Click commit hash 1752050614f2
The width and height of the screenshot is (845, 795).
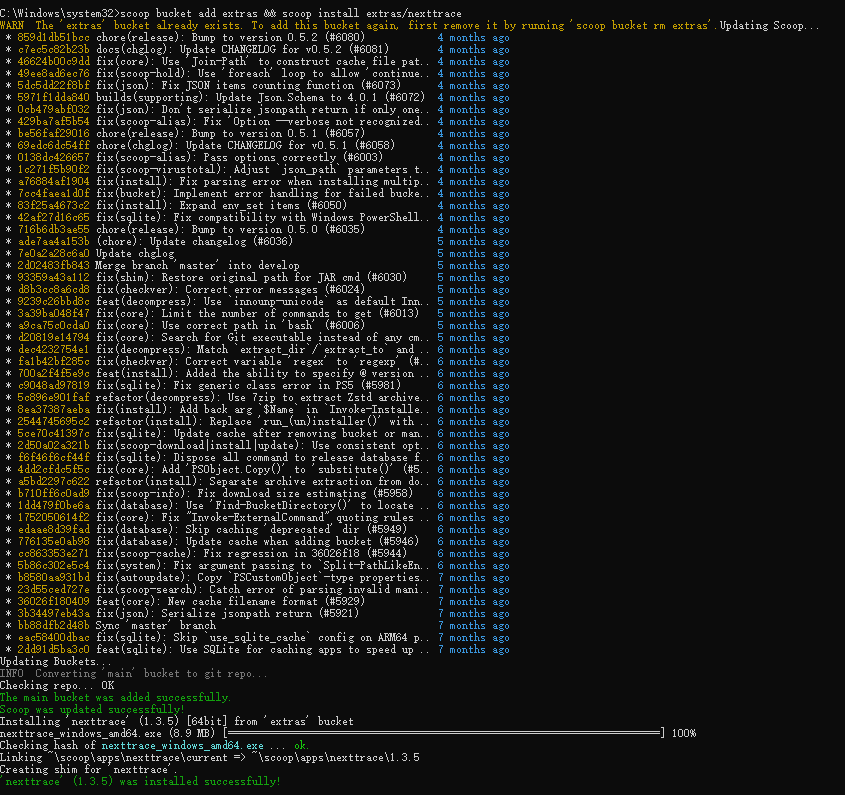tap(53, 517)
